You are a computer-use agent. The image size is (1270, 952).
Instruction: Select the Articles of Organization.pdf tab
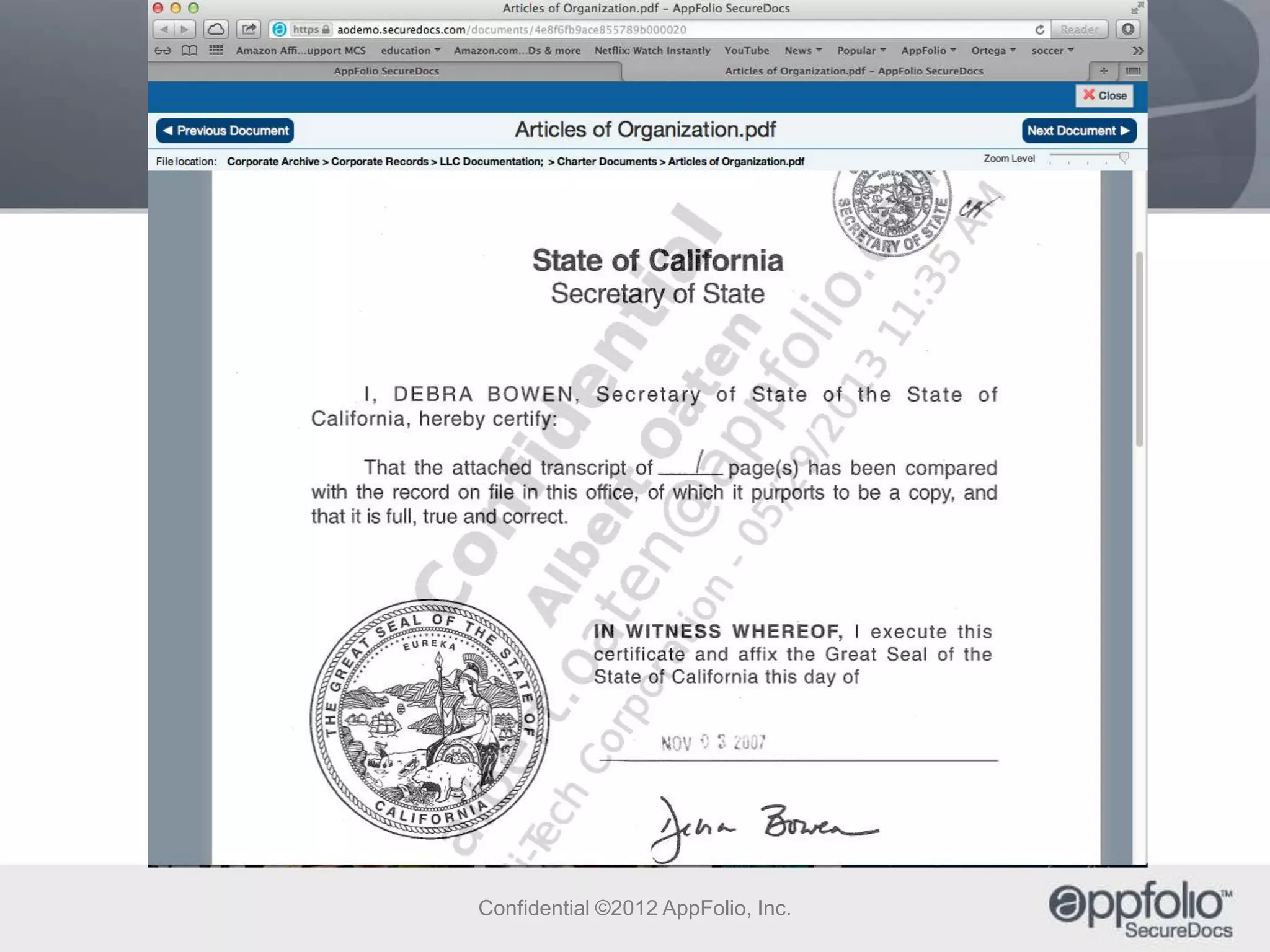click(x=854, y=71)
